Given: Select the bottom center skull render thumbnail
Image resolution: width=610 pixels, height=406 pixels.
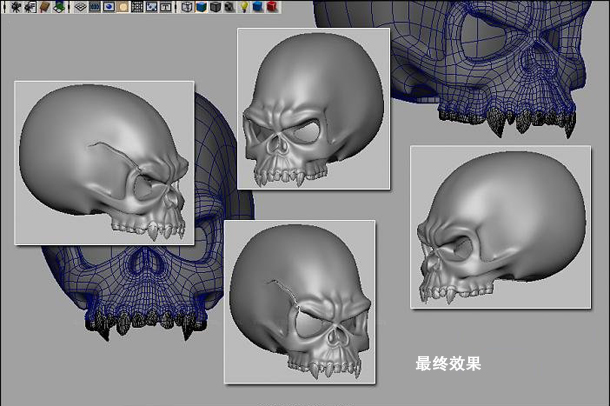Looking at the screenshot, I should pyautogui.click(x=300, y=302).
